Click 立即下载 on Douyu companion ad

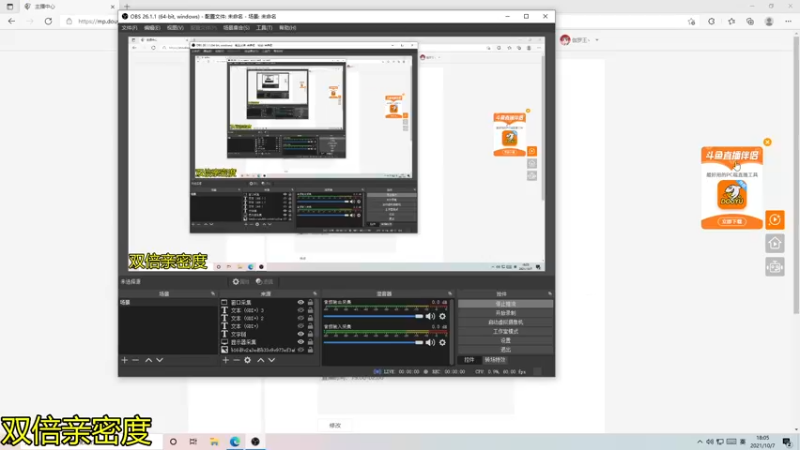click(732, 221)
